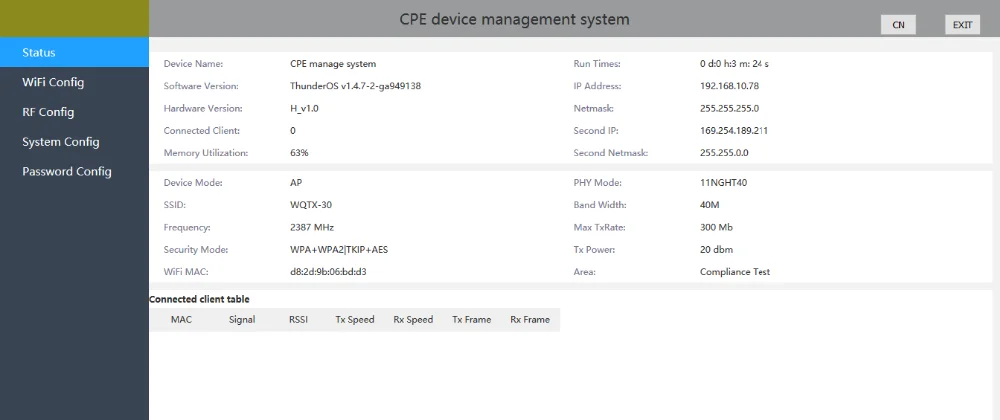The height and width of the screenshot is (420, 1000).
Task: Open RF Config from sidebar
Action: point(48,112)
